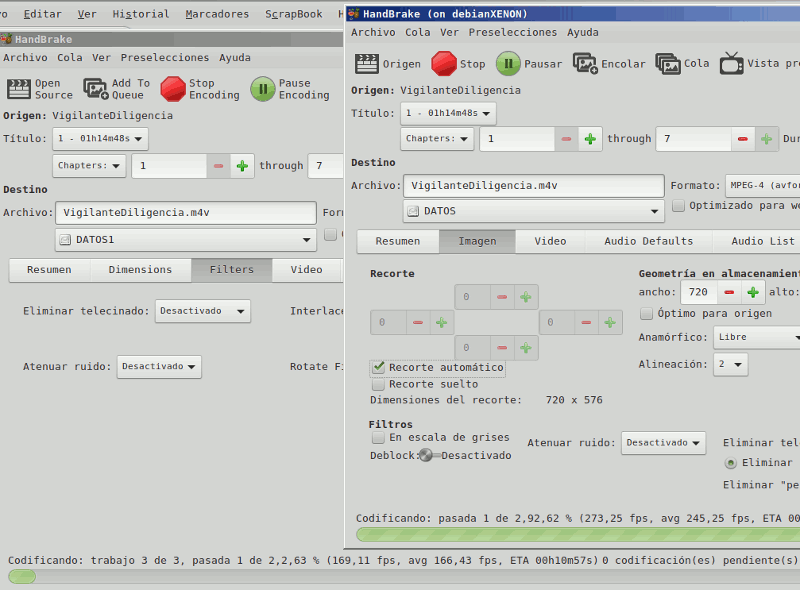The image size is (800, 590).
Task: Switch to Audio Defaults tab
Action: 648,241
